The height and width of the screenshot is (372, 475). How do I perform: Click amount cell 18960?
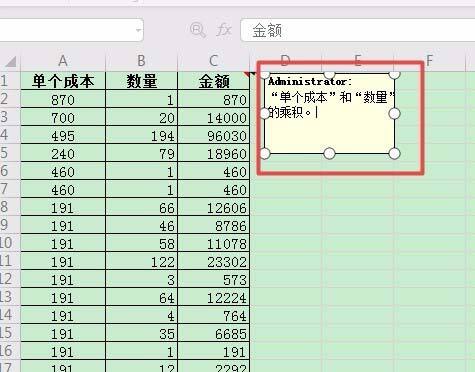tap(214, 153)
